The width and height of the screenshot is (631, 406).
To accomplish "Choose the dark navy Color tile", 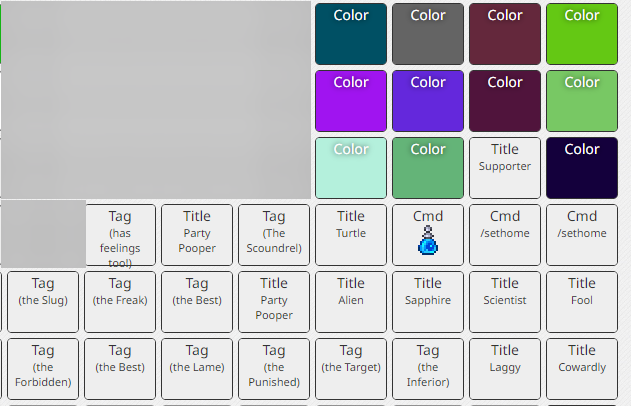I will [582, 168].
